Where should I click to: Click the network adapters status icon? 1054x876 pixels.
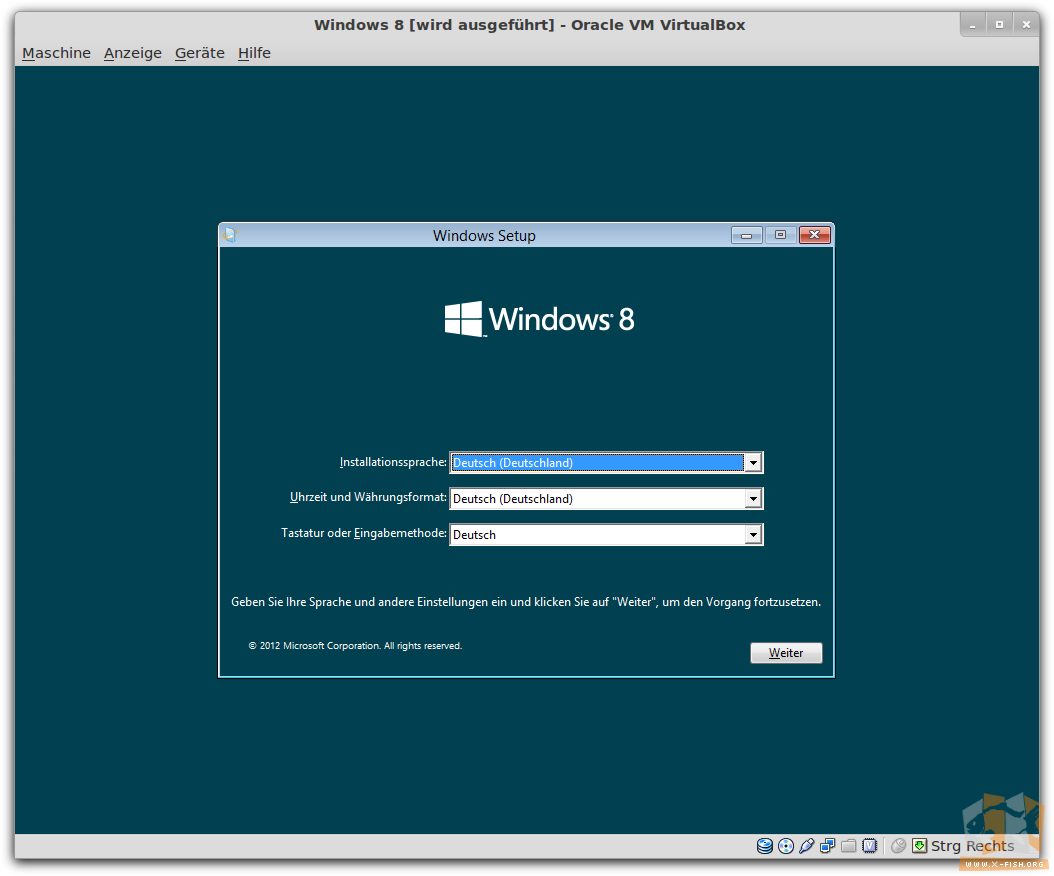[827, 846]
